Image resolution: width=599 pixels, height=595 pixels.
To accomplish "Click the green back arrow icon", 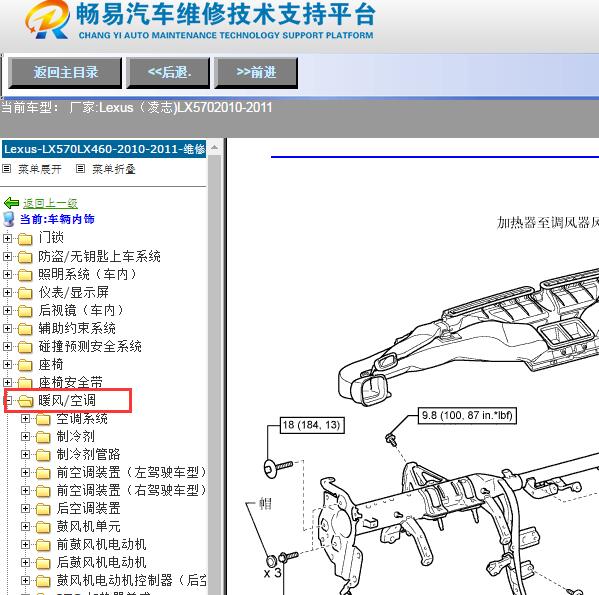I will [11, 203].
